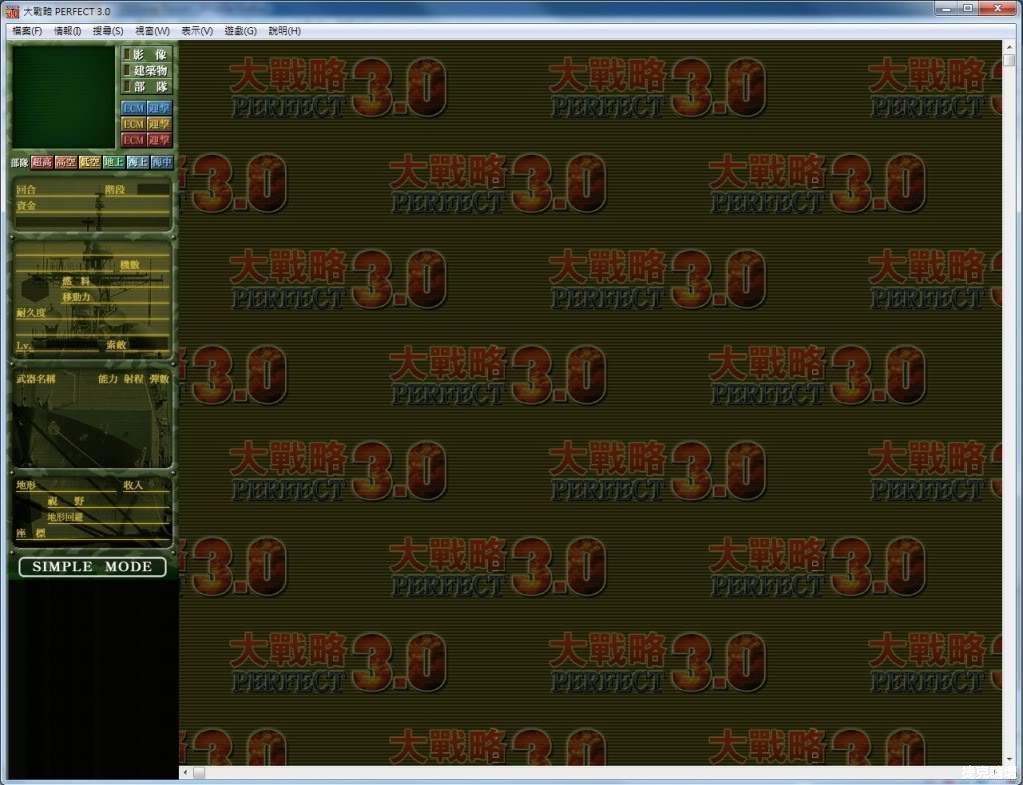Select the 地上 ground unit filter
1023x785 pixels.
pos(114,162)
